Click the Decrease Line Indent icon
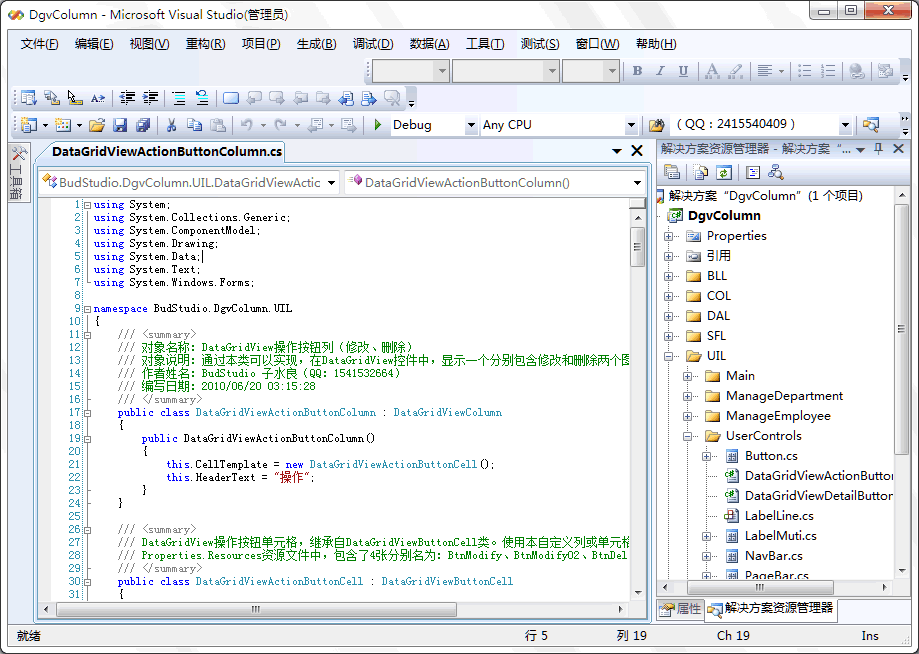 127,98
